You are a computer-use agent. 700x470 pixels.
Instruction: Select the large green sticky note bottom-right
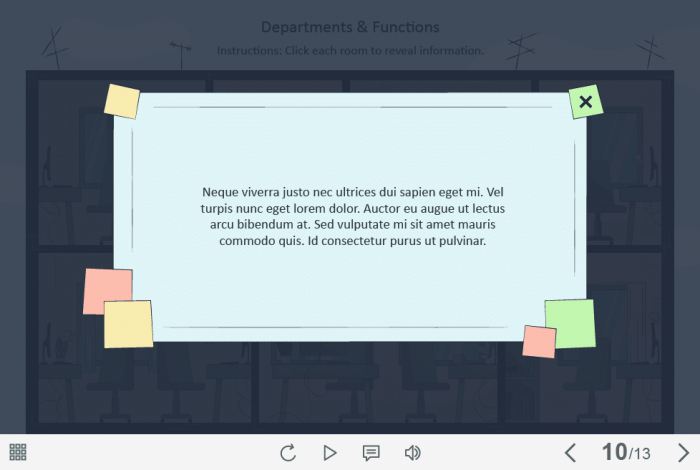point(571,323)
